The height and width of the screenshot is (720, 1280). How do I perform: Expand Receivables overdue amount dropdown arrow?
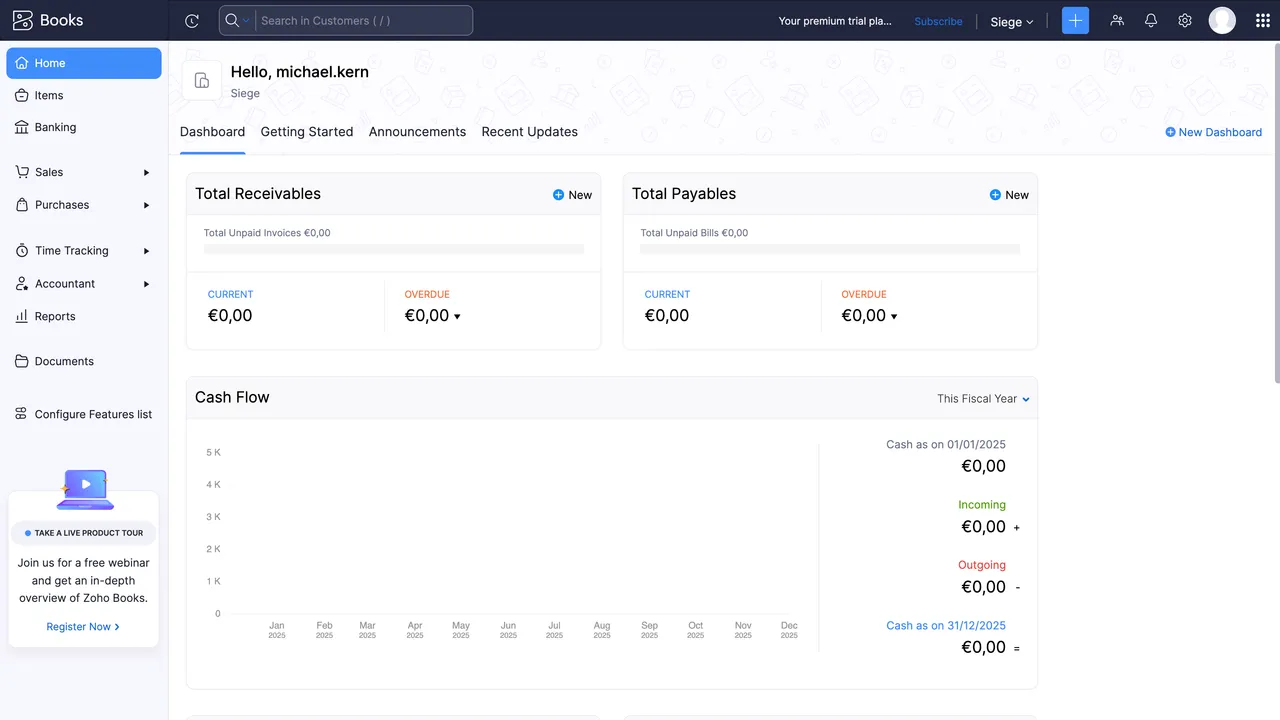[x=458, y=316]
